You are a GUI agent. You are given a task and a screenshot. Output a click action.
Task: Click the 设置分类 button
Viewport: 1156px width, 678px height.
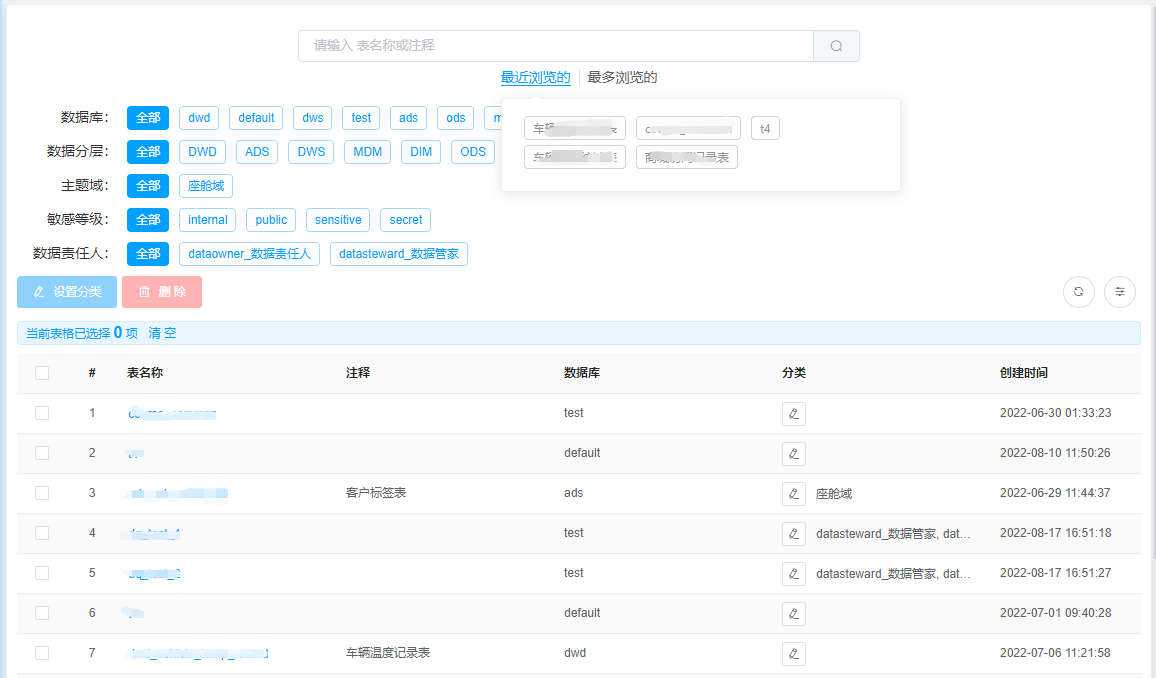pyautogui.click(x=67, y=292)
